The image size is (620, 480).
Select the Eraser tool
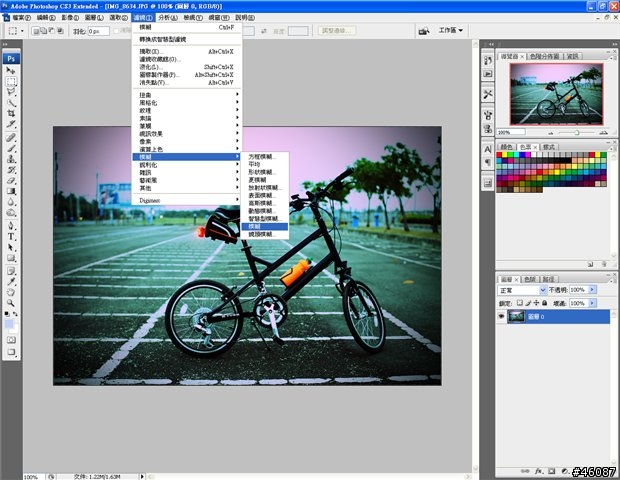coord(11,180)
